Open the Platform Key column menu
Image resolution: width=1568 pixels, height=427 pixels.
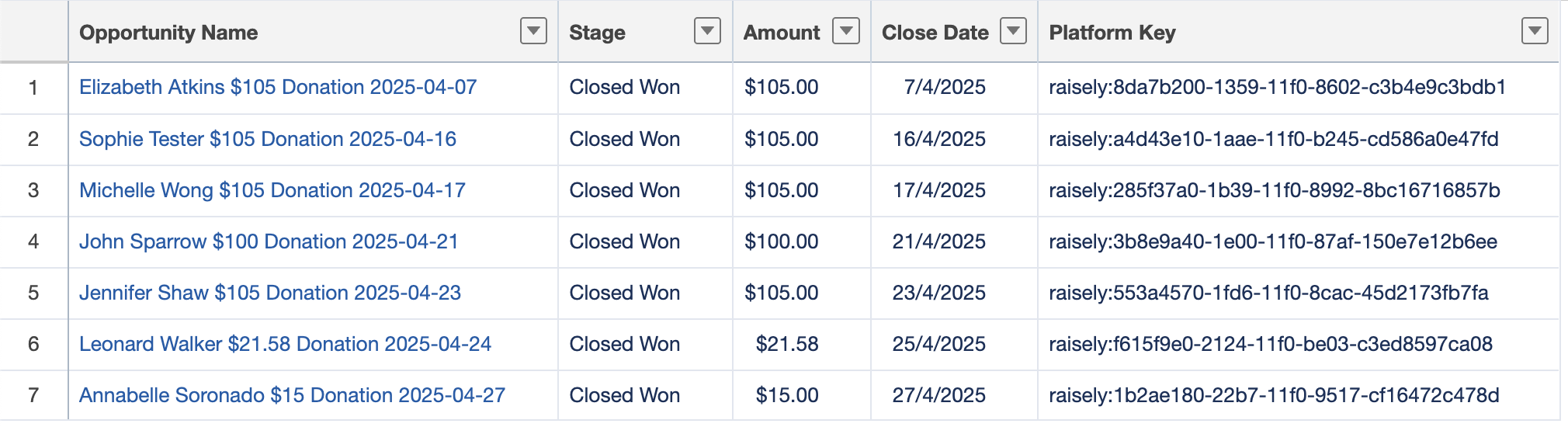1535,32
